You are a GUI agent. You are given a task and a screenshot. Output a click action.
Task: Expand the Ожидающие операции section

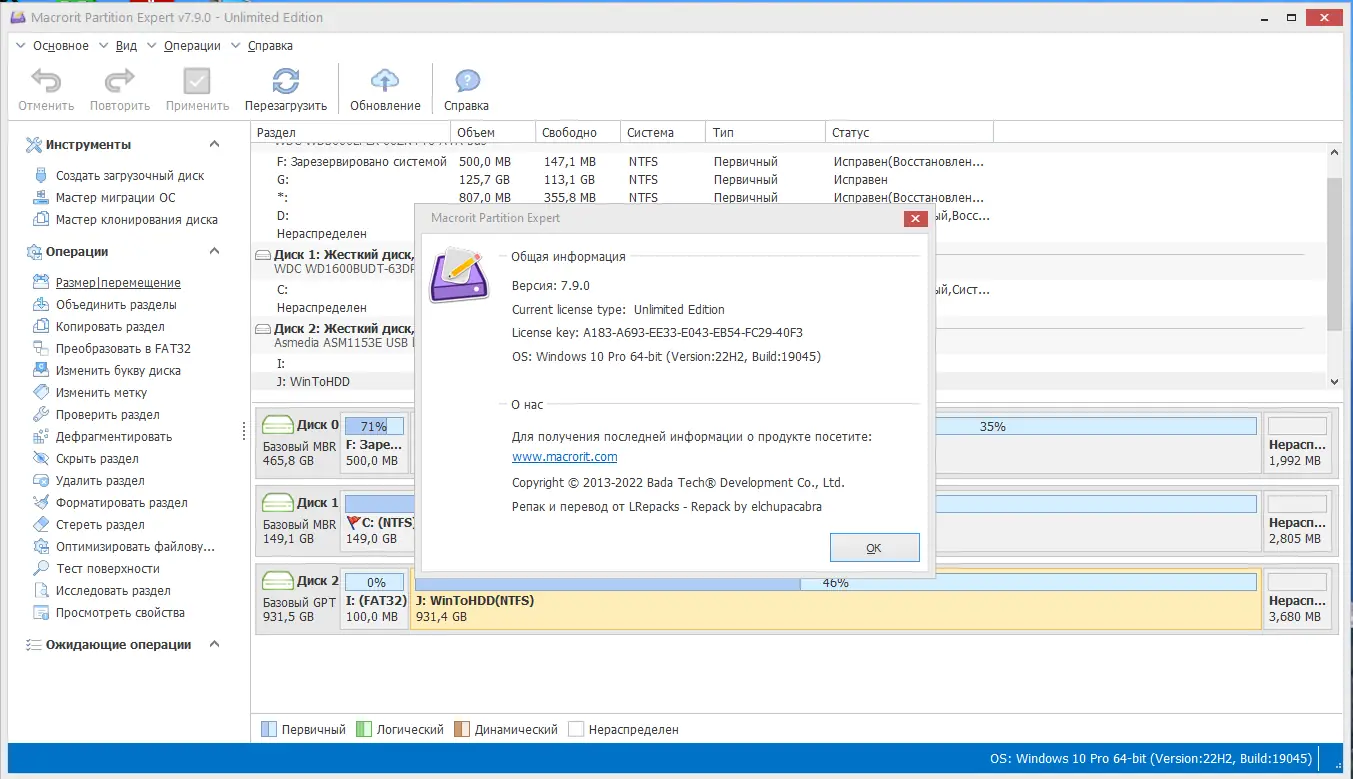pyautogui.click(x=213, y=644)
